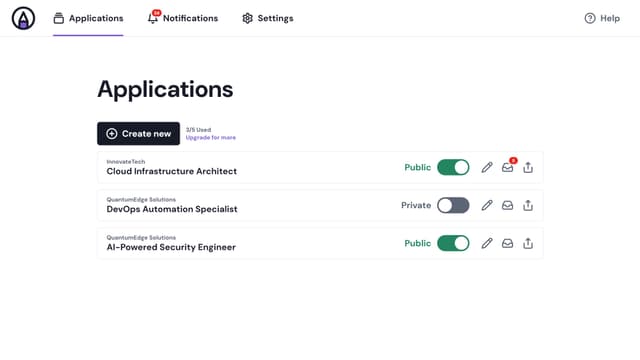Open inbox for AI-Powered Security Engineer
Viewport: 640px width, 360px height.
507,243
